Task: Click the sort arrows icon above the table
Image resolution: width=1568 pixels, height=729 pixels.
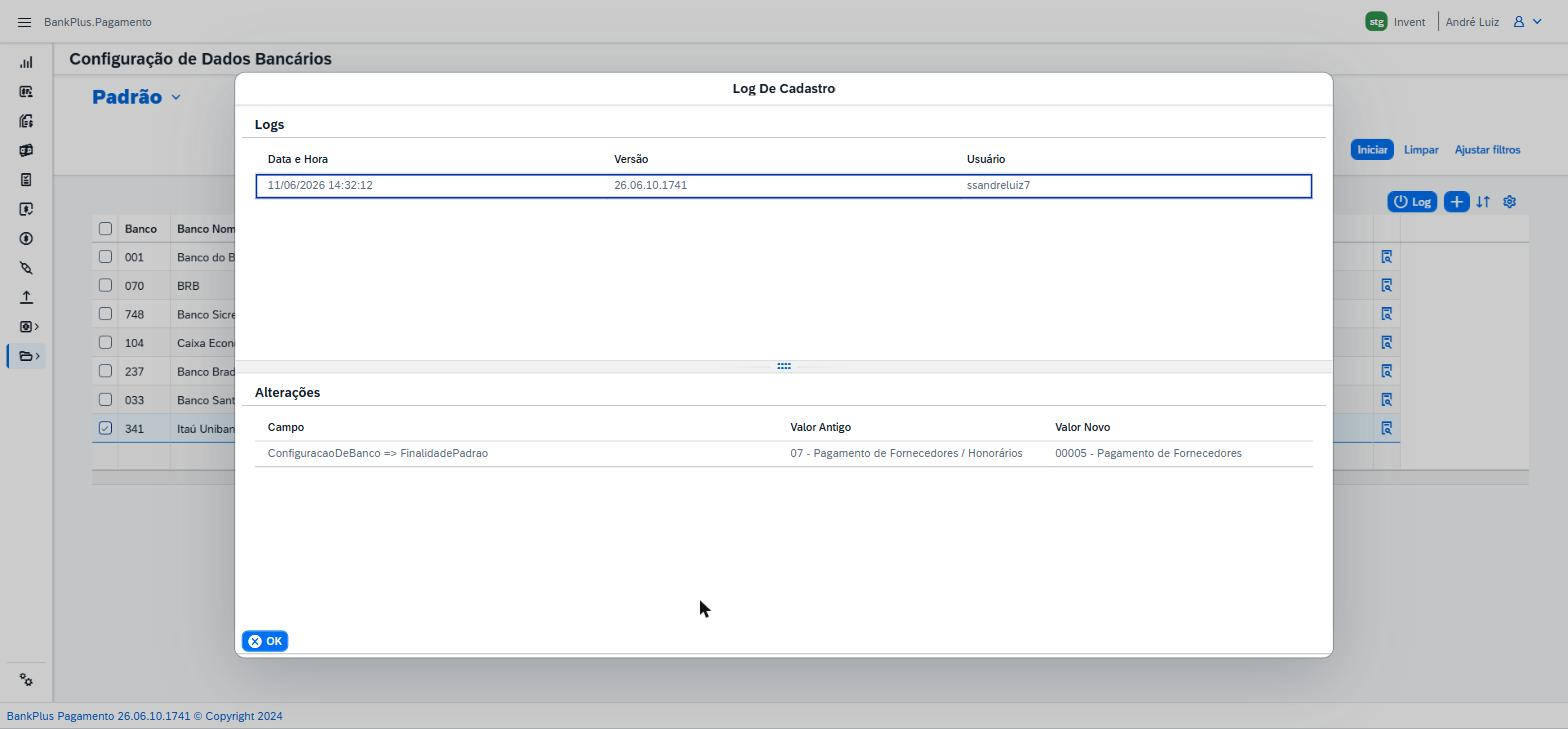Action: click(x=1483, y=202)
